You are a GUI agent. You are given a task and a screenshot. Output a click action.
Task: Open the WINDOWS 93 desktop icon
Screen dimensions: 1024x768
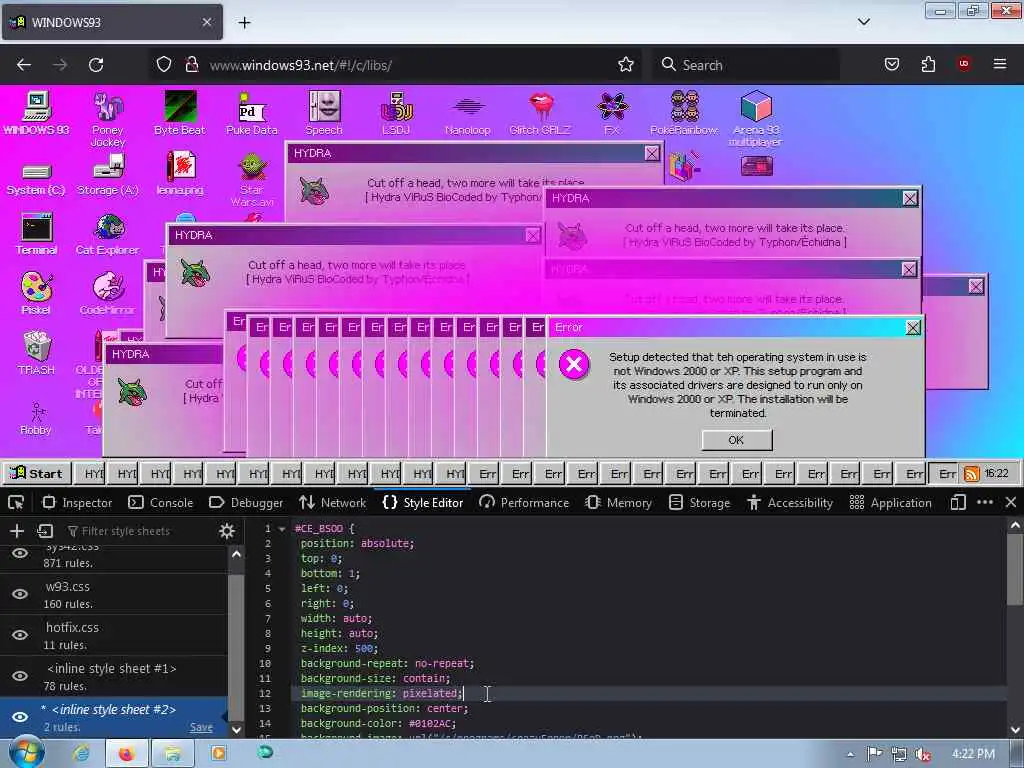[x=37, y=112]
